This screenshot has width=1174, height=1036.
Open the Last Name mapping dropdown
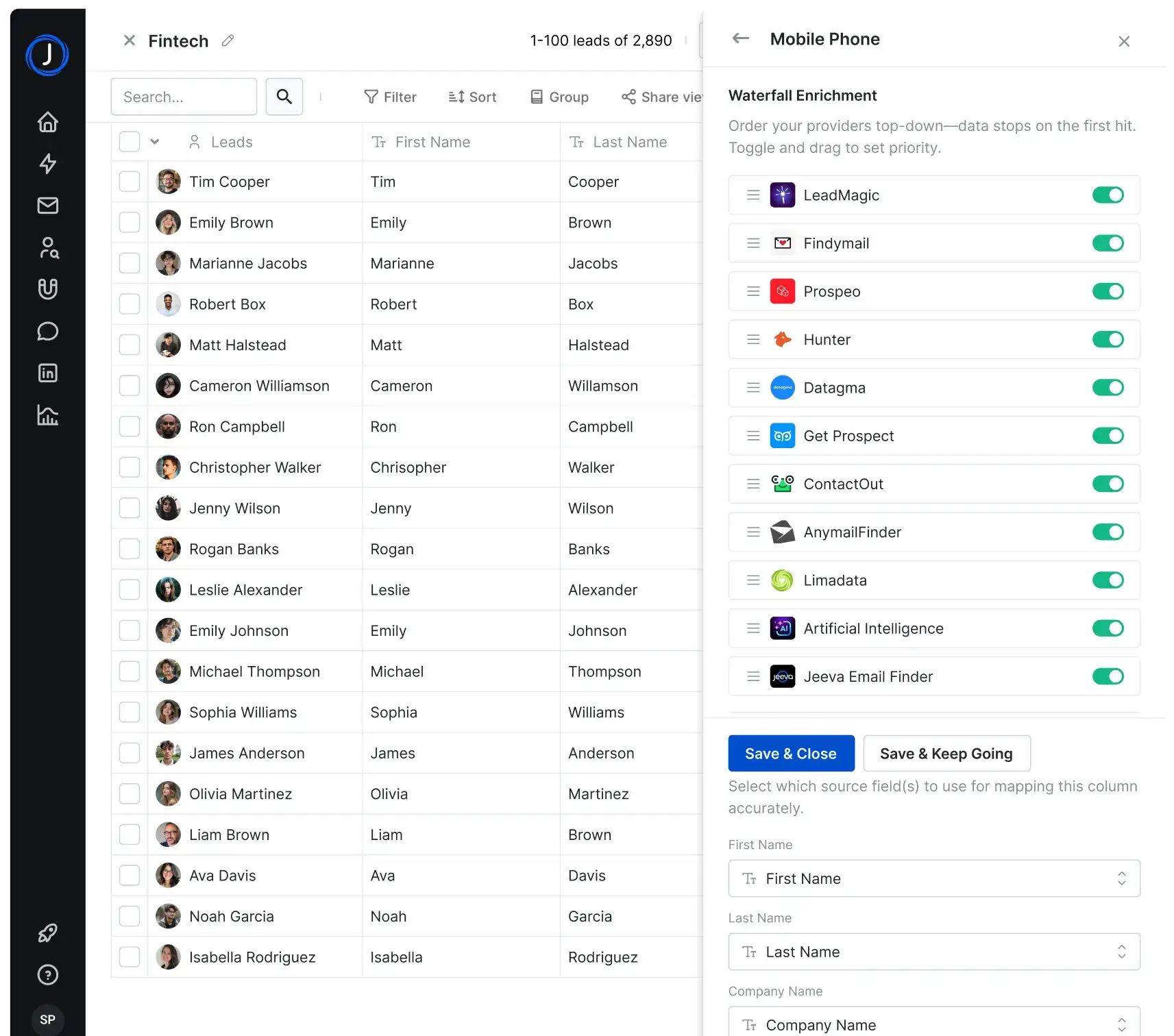click(933, 952)
